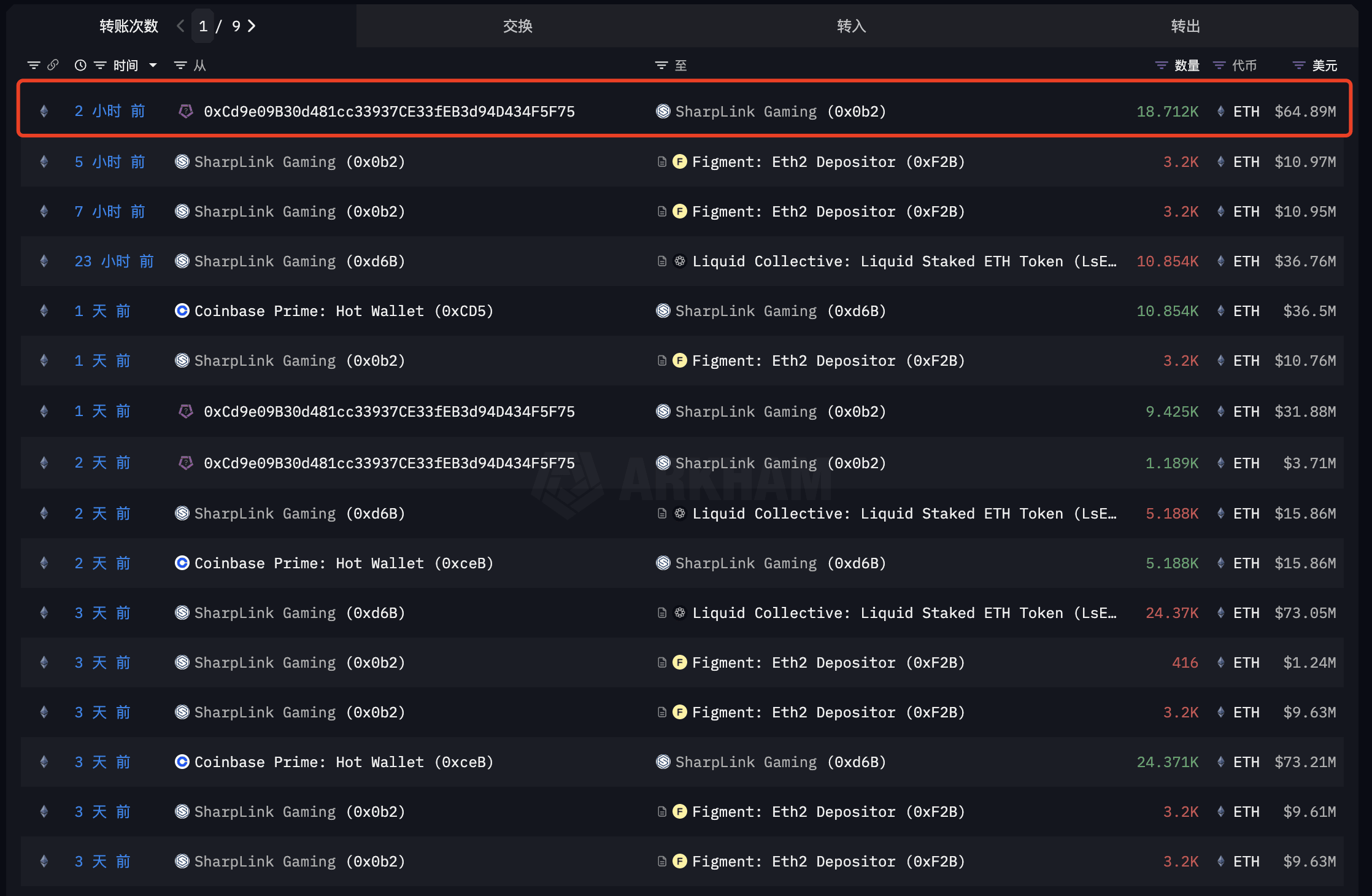1372x896 pixels.
Task: Click the 9.425K amount value
Action: pos(1172,411)
